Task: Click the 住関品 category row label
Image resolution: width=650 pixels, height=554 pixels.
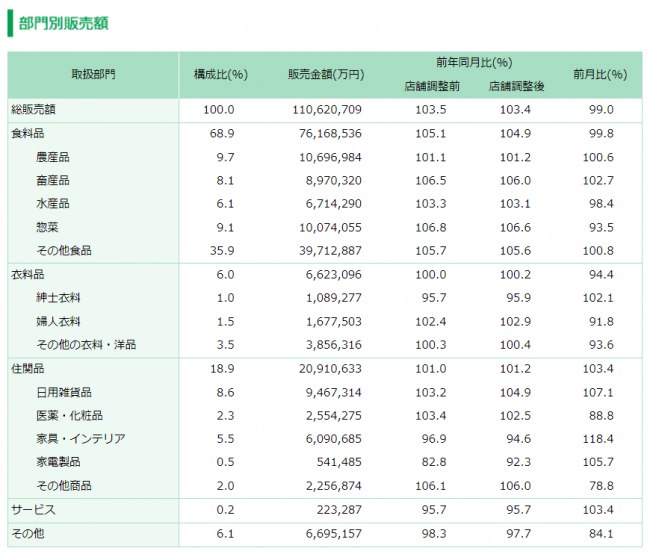Action: tap(27, 368)
